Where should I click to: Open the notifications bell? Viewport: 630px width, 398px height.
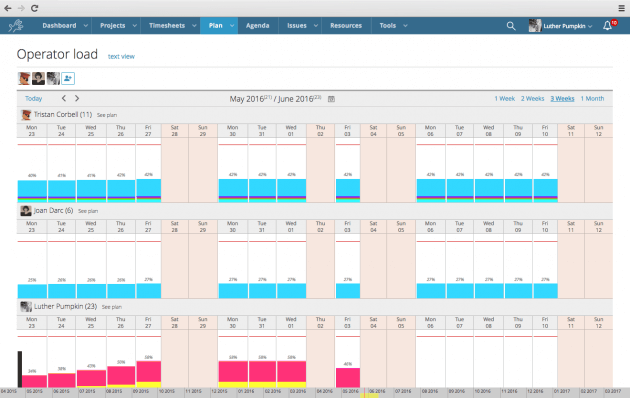(x=608, y=26)
